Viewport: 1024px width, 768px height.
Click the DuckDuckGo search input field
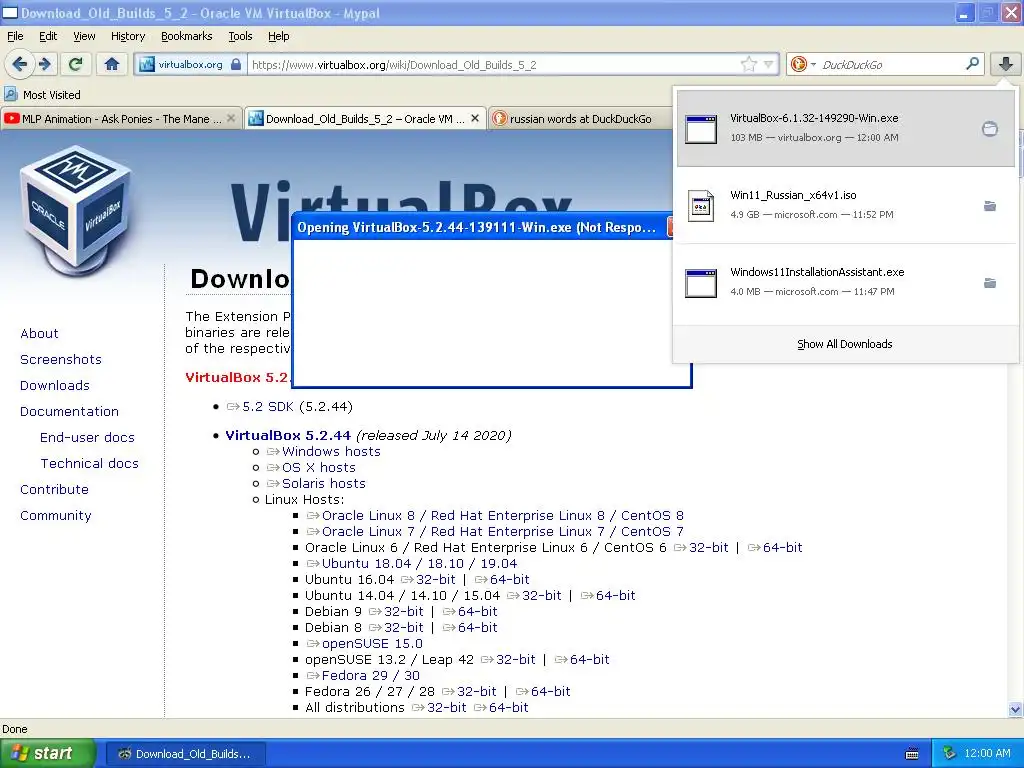(891, 65)
